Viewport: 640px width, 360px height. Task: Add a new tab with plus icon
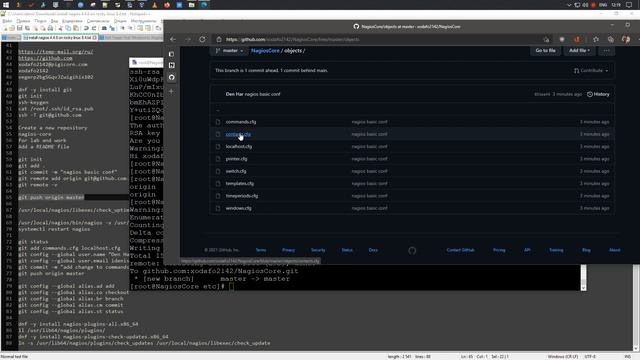171,91
